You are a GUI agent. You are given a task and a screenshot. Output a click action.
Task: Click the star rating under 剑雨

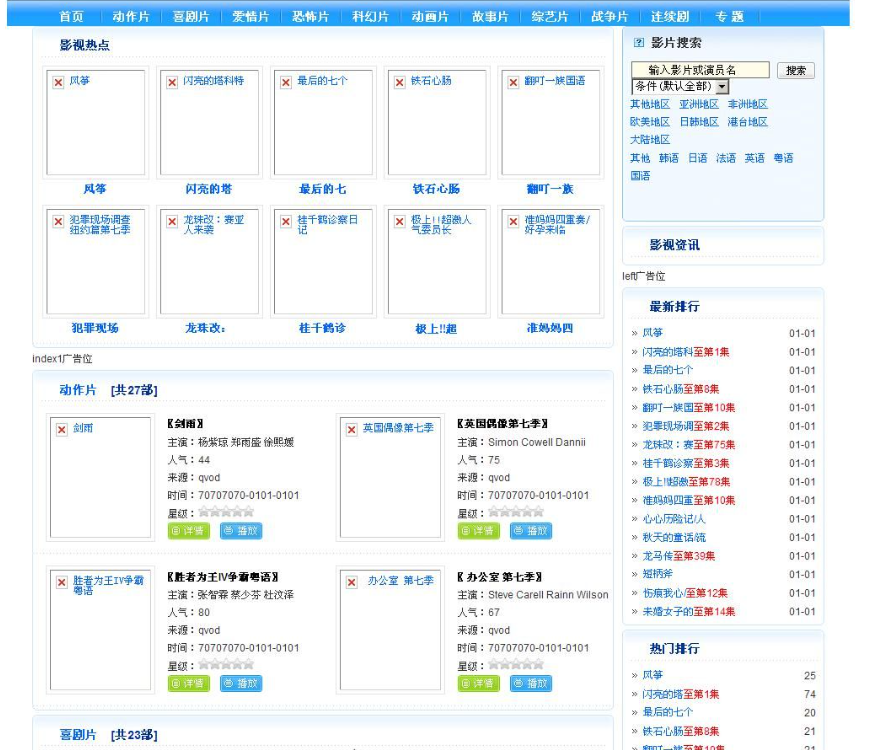pos(226,512)
